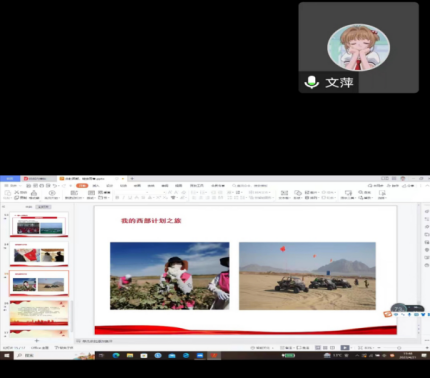Select the highlighted Home ribbon tab
This screenshot has width=430, height=378.
click(82, 185)
